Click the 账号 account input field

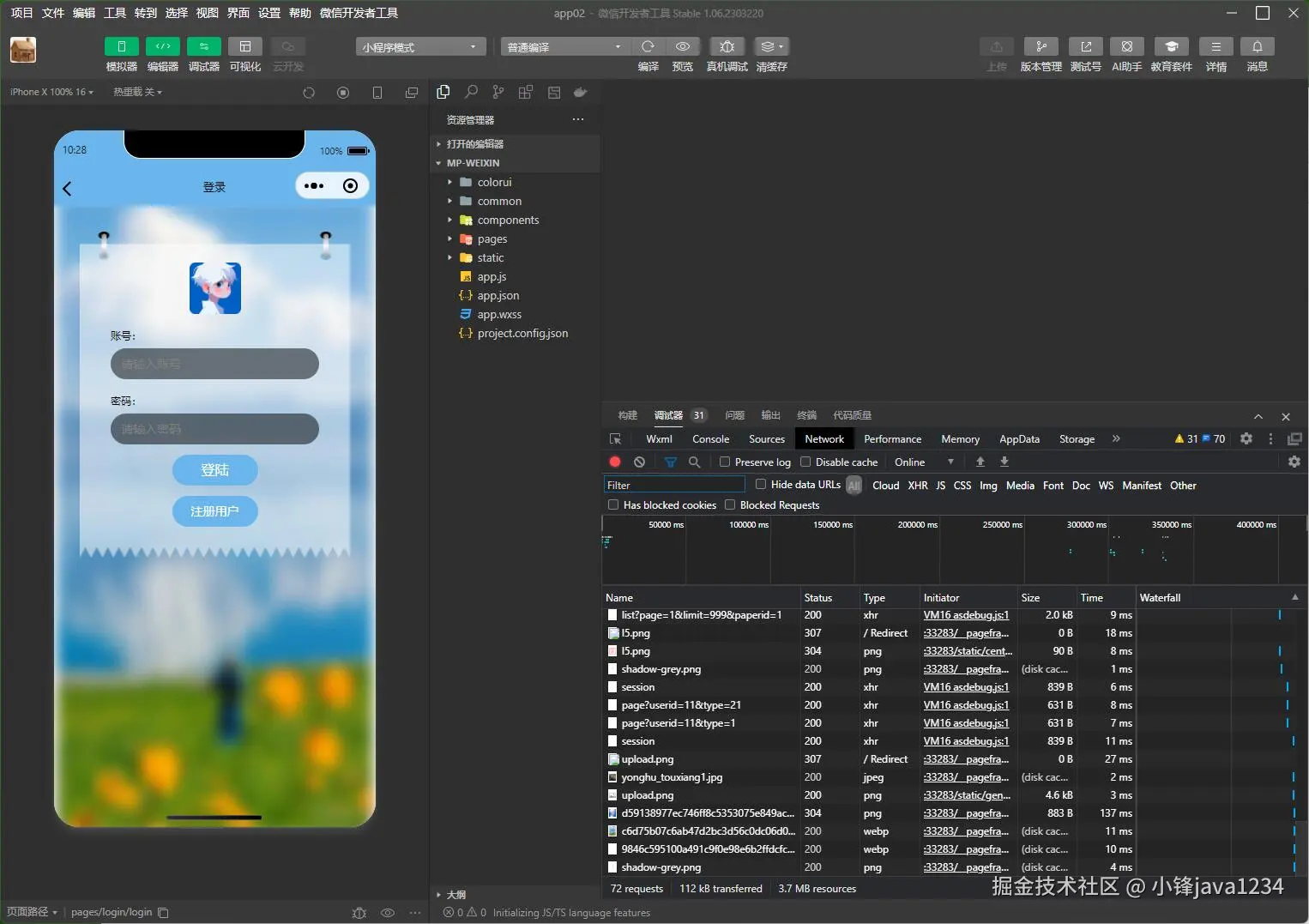[x=214, y=364]
